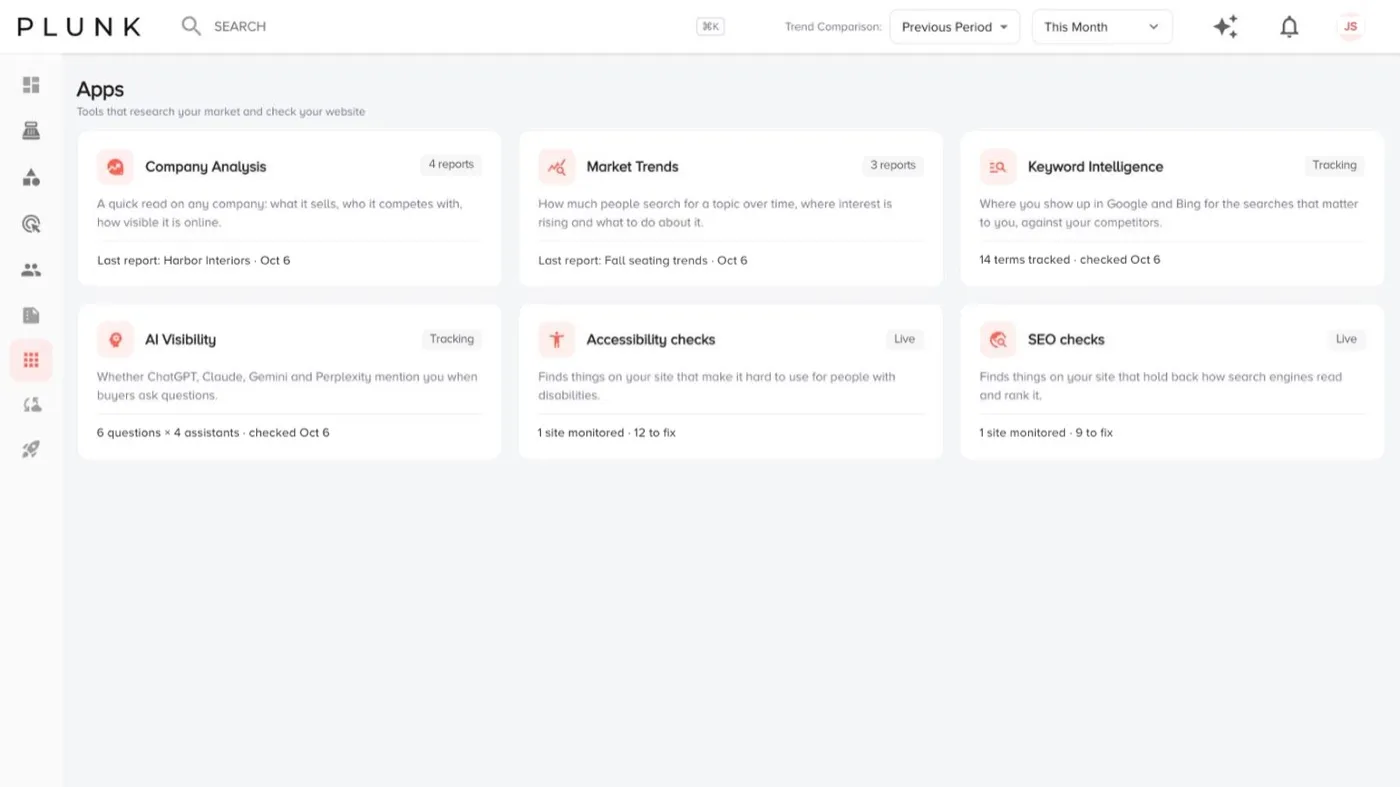Screen dimensions: 1400x787
Task: Click Live badge on SEO checks card
Action: 1347,339
